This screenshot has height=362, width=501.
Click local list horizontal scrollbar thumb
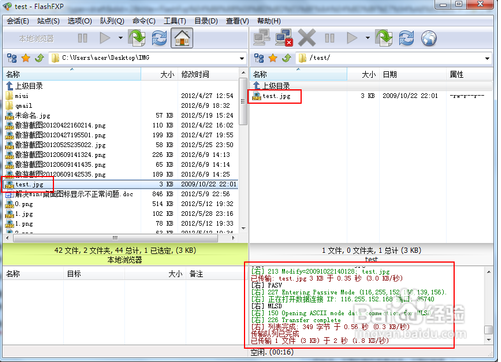pos(115,238)
